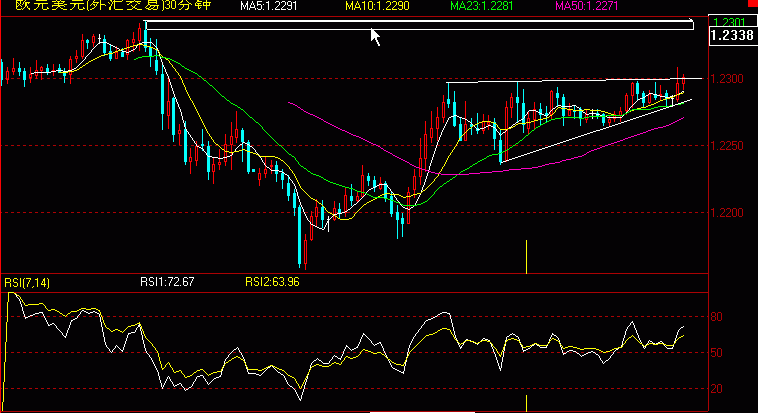
Task: Click the green 1.2301 price tag
Action: 729,22
